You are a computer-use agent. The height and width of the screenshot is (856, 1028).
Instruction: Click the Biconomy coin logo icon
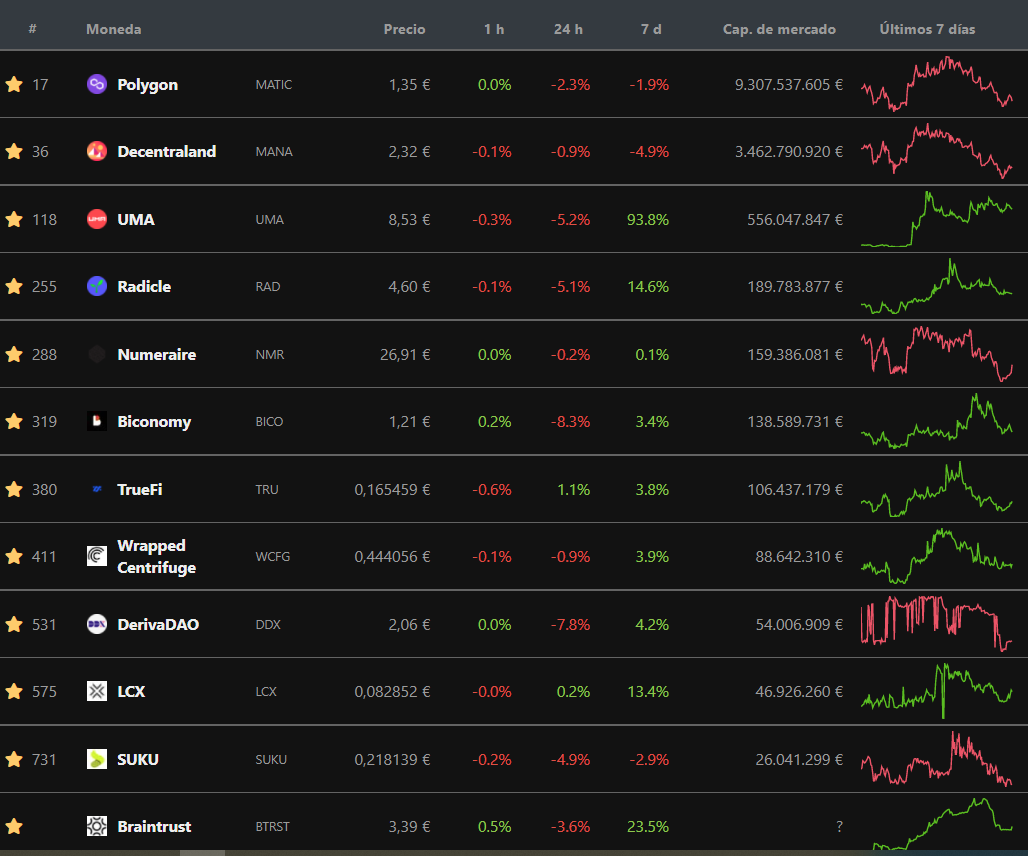97,422
